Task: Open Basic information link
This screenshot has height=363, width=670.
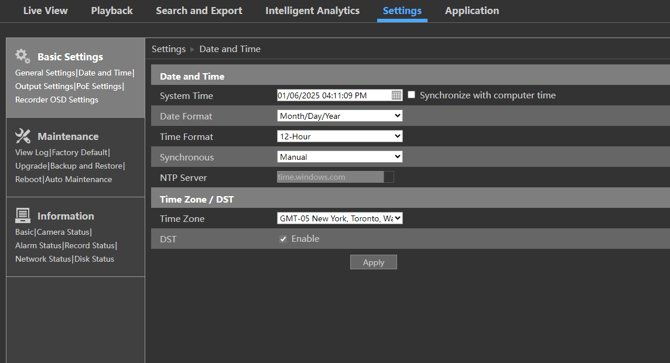Action: click(x=24, y=232)
